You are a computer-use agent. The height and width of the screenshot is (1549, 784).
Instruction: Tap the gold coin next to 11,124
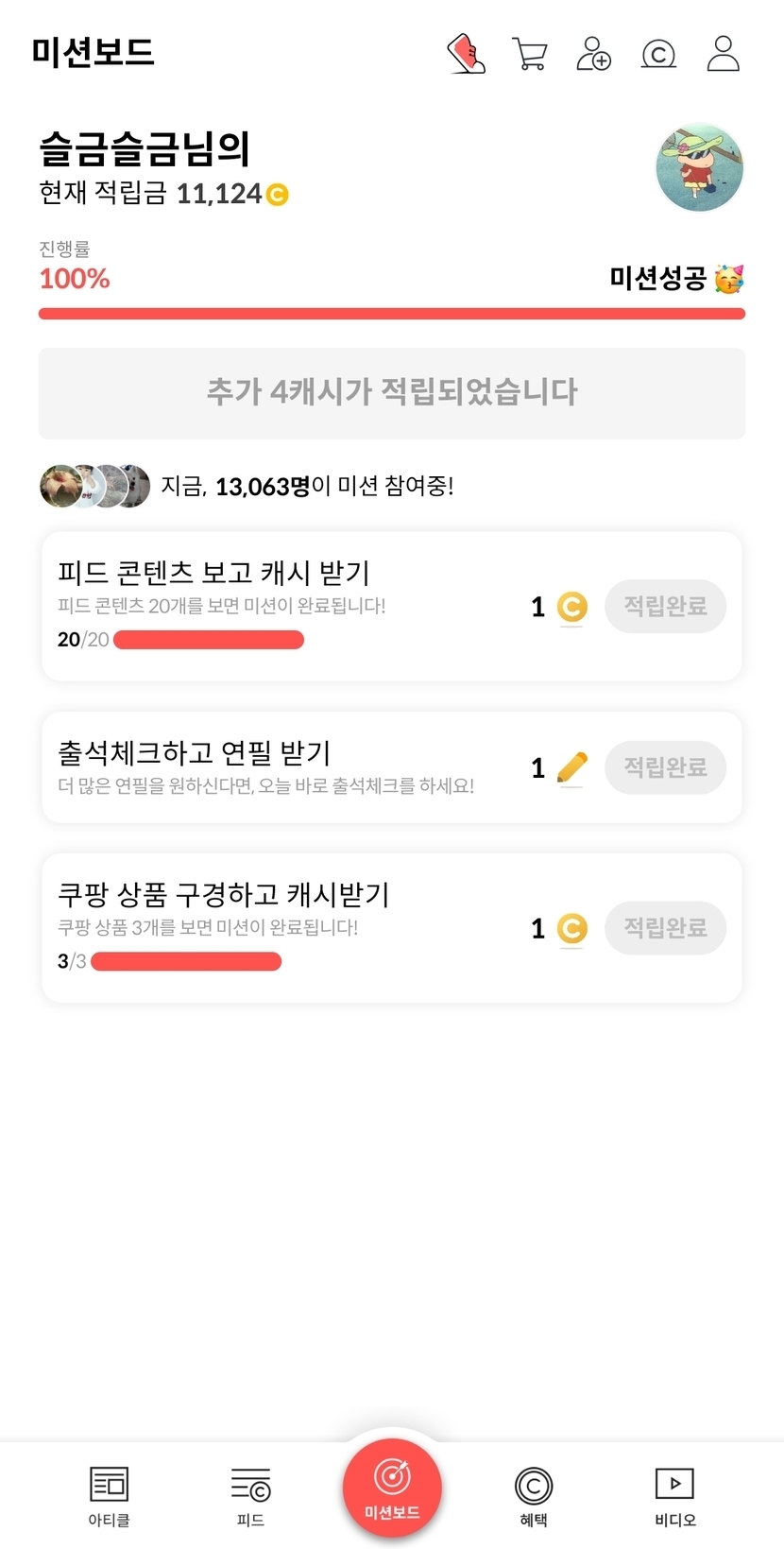pos(277,195)
